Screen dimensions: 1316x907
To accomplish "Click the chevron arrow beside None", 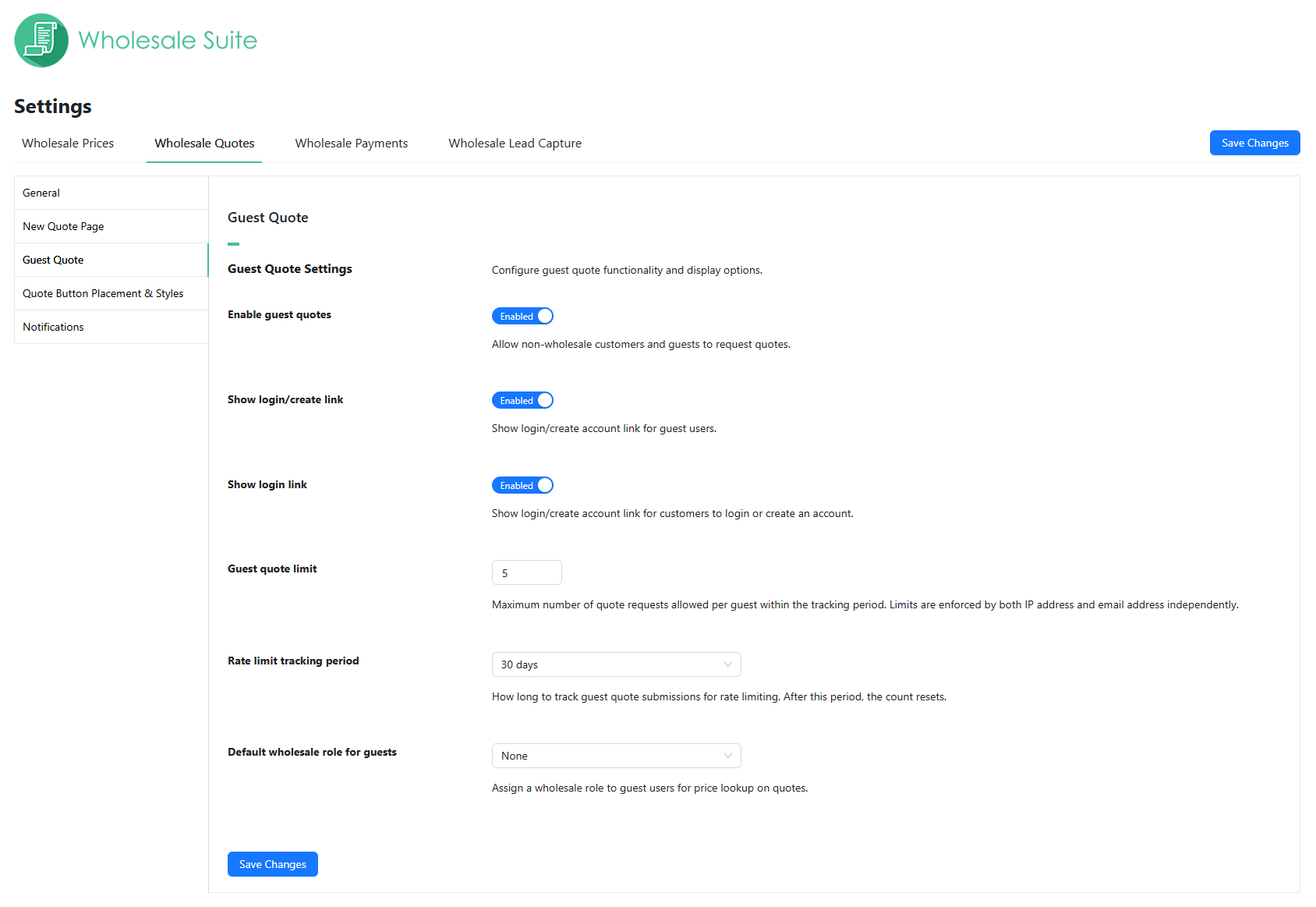I will [x=727, y=756].
